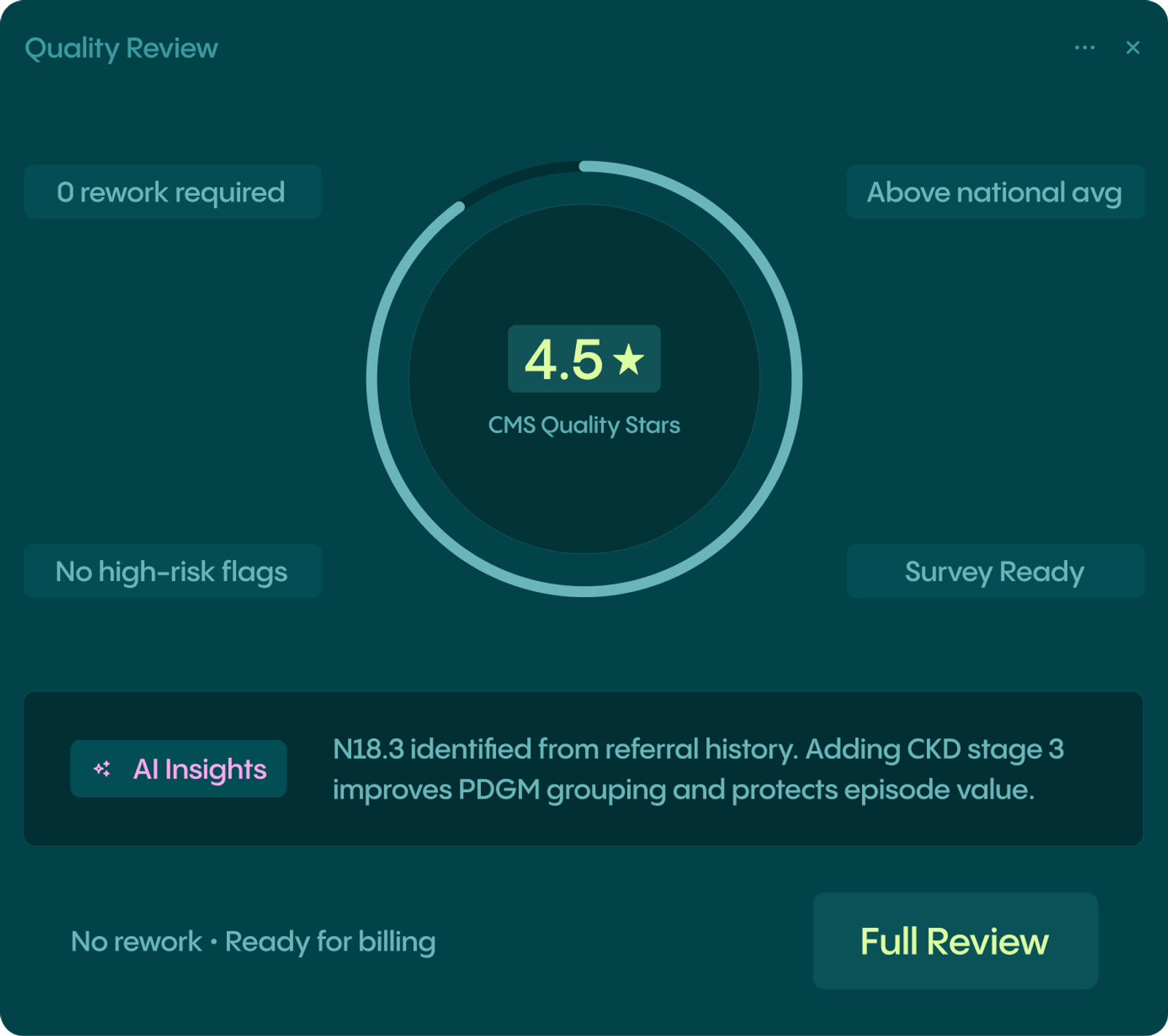Click the No rework · Ready for billing text
The width and height of the screenshot is (1168, 1036).
[253, 941]
